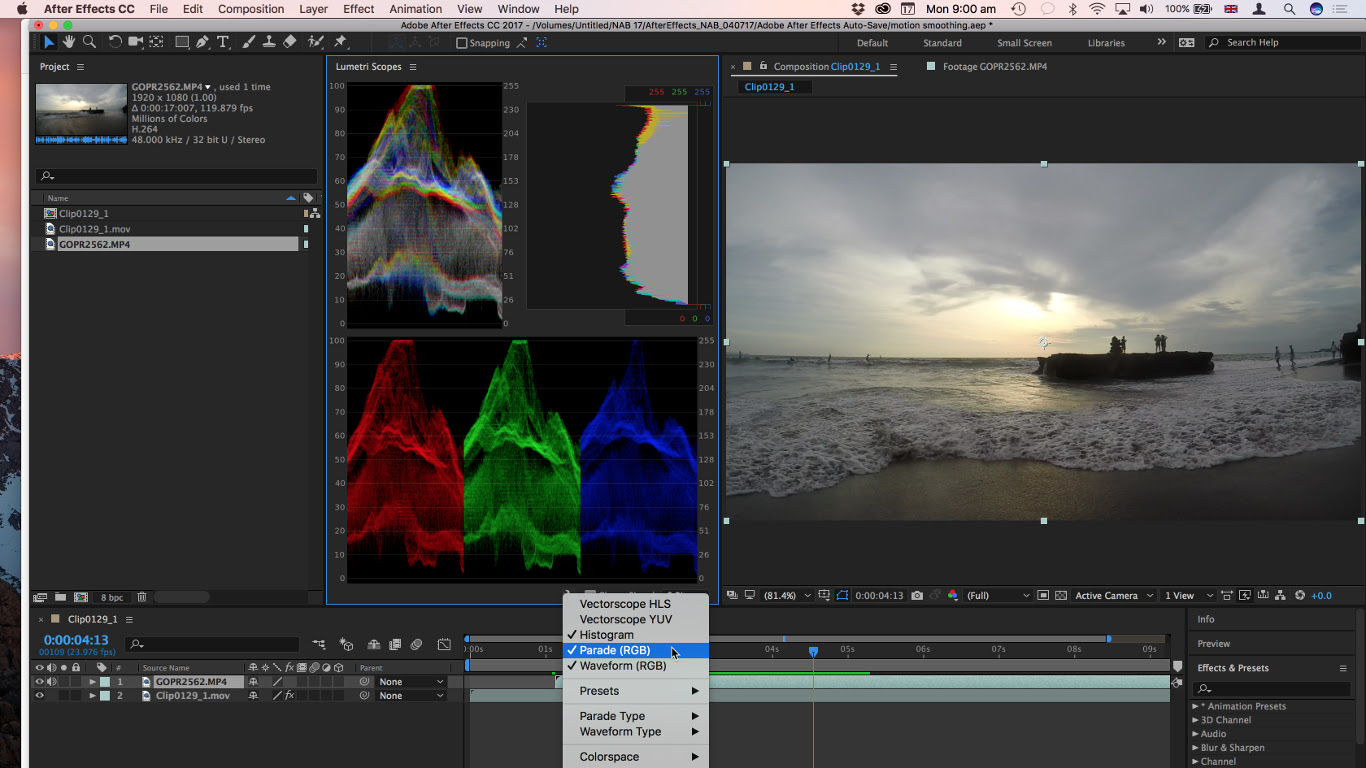Open the Composition menu in menu bar
The image size is (1366, 768).
tap(251, 9)
